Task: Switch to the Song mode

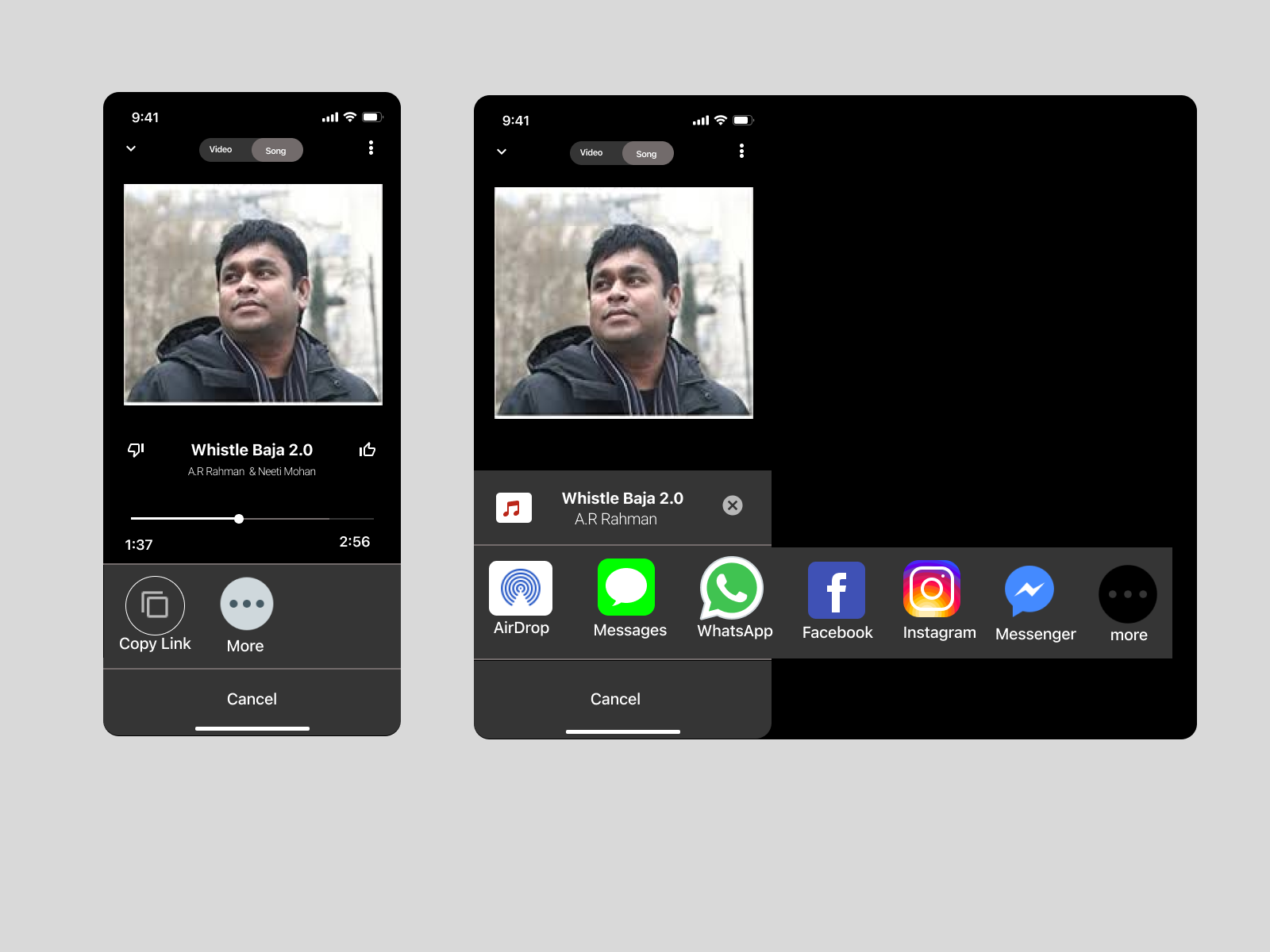Action: point(277,150)
